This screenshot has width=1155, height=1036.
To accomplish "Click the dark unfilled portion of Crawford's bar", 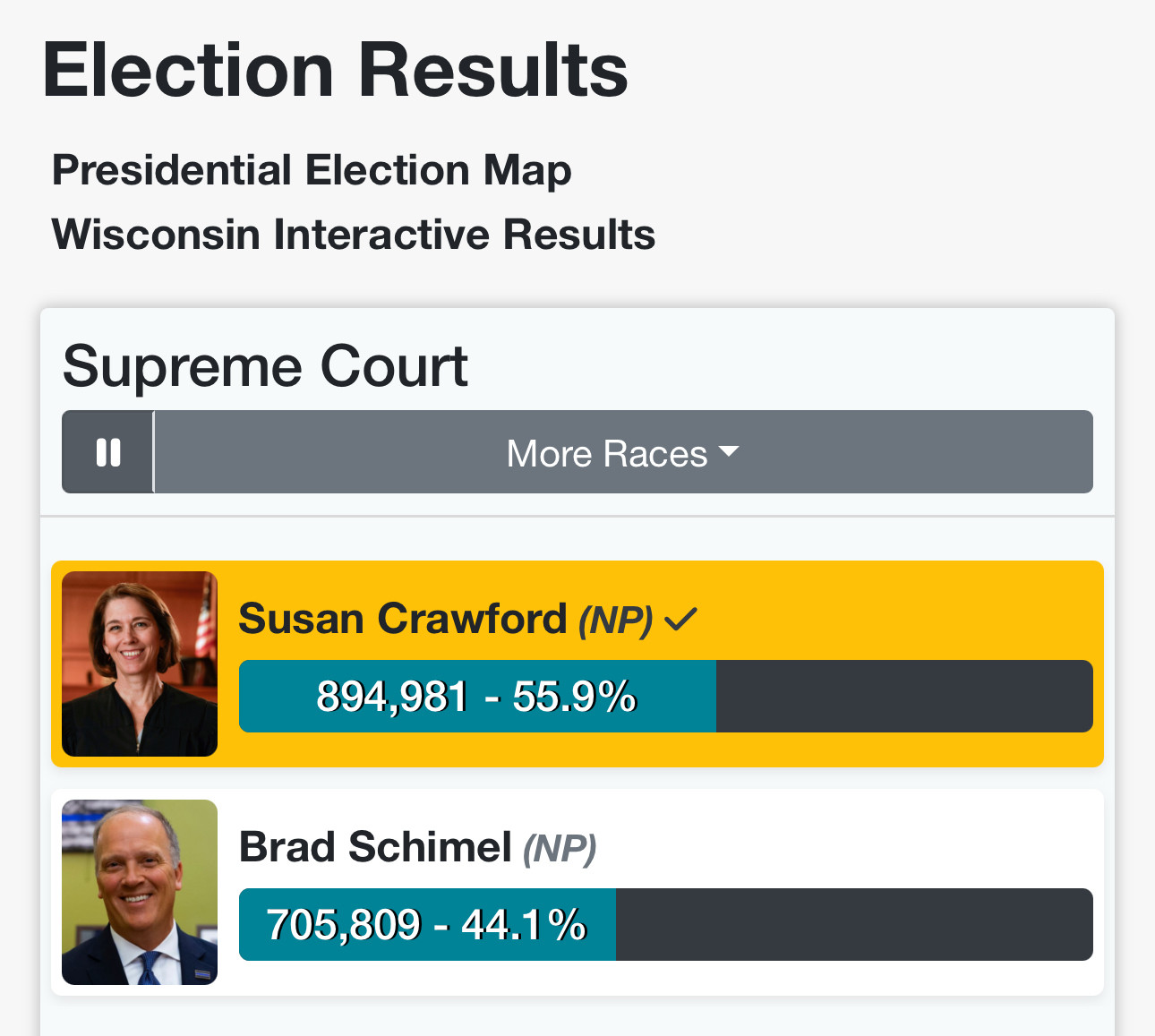I will 904,697.
